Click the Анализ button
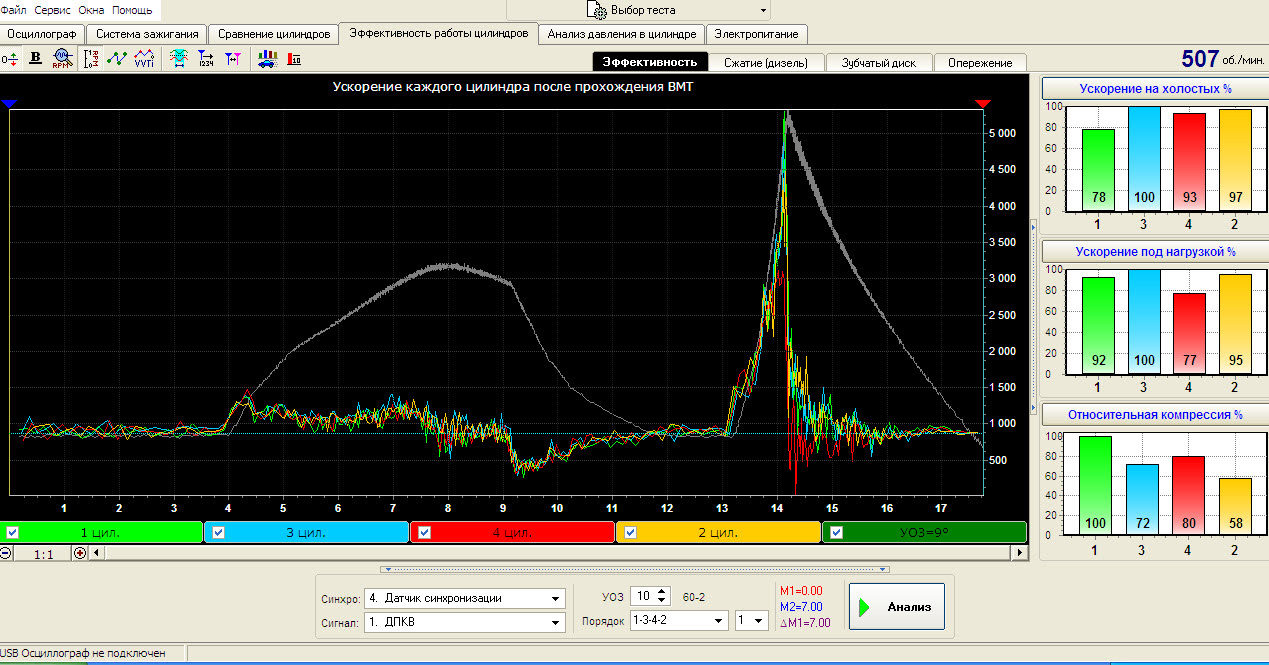The width and height of the screenshot is (1269, 665). coord(897,606)
